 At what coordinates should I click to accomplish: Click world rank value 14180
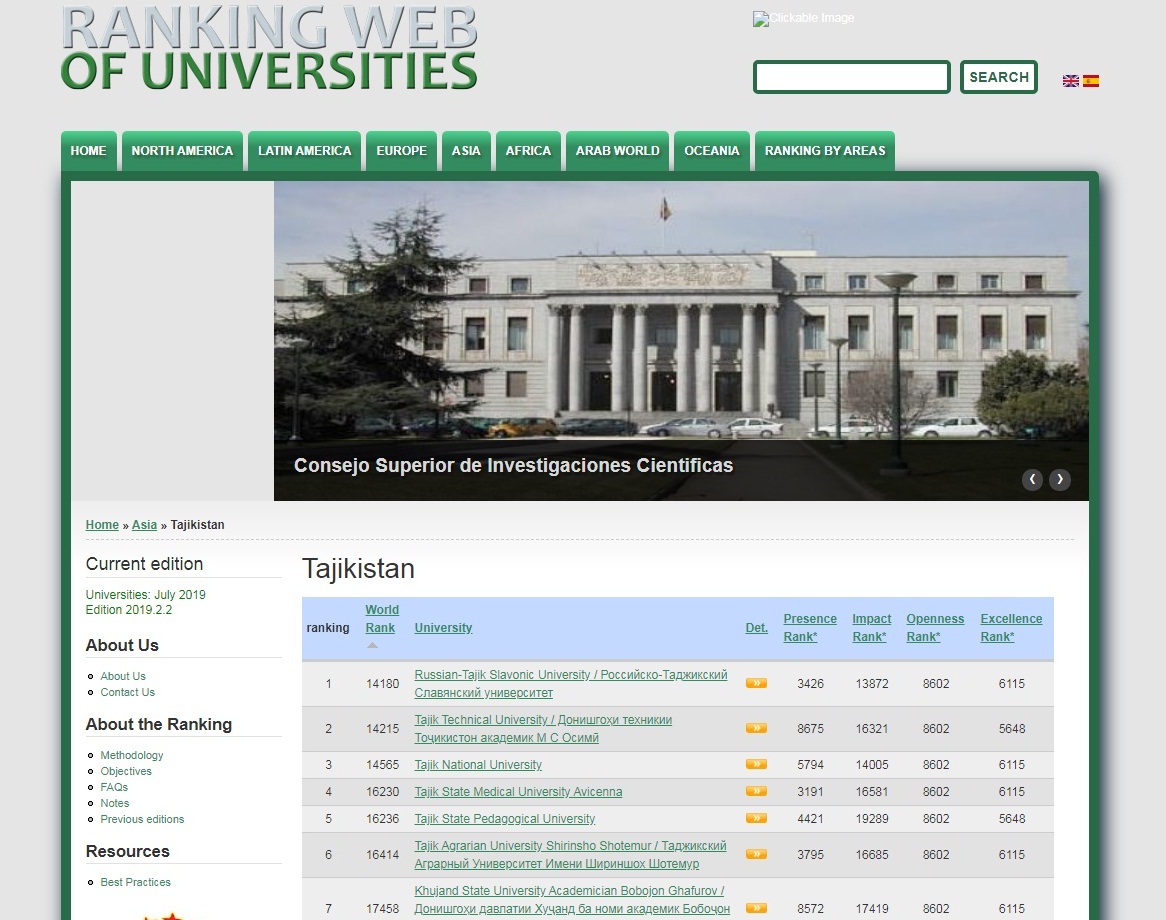coord(382,683)
